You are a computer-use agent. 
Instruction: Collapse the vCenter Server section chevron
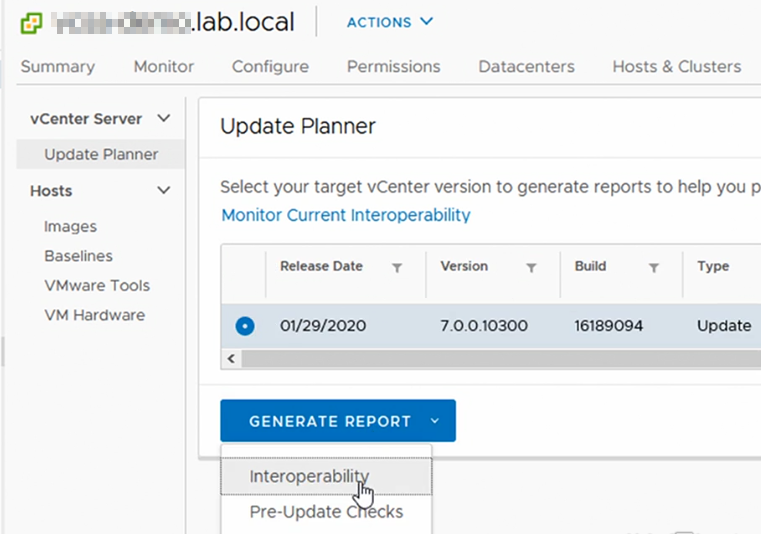pos(164,118)
